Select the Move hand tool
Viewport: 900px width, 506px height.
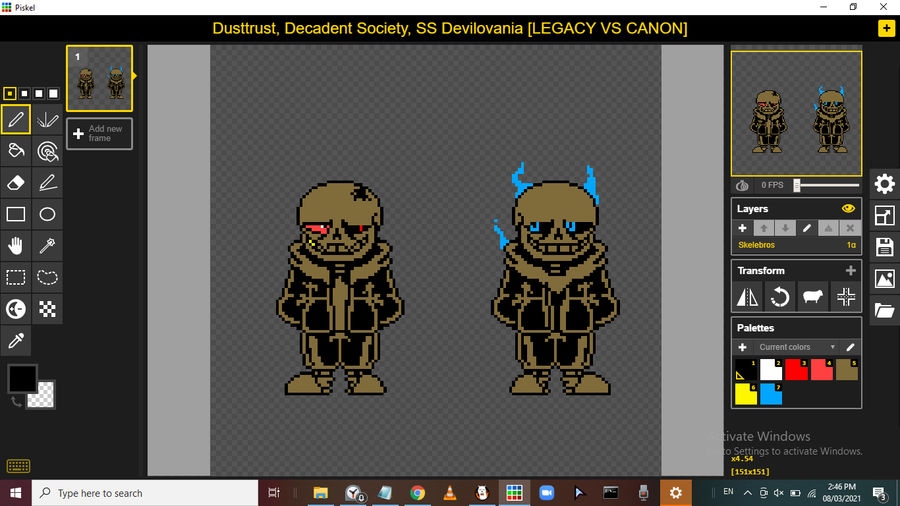15,246
